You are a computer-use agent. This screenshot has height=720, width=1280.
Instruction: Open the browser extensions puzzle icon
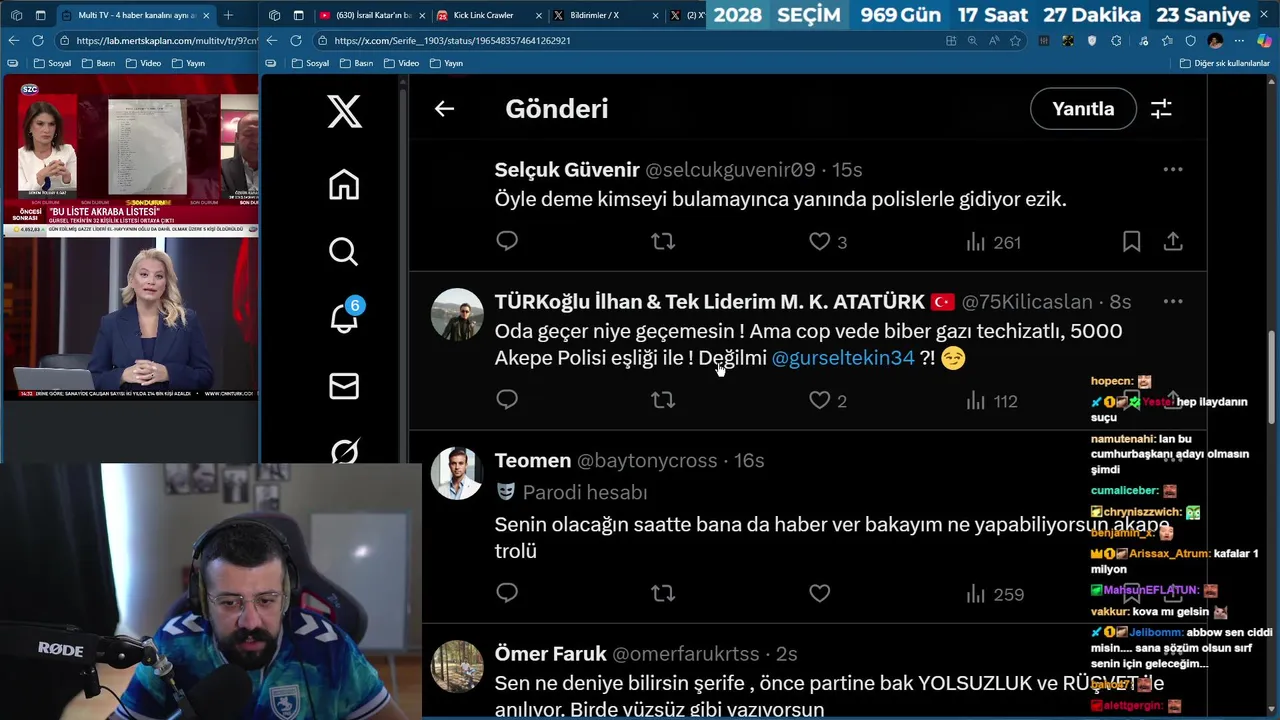click(1116, 41)
